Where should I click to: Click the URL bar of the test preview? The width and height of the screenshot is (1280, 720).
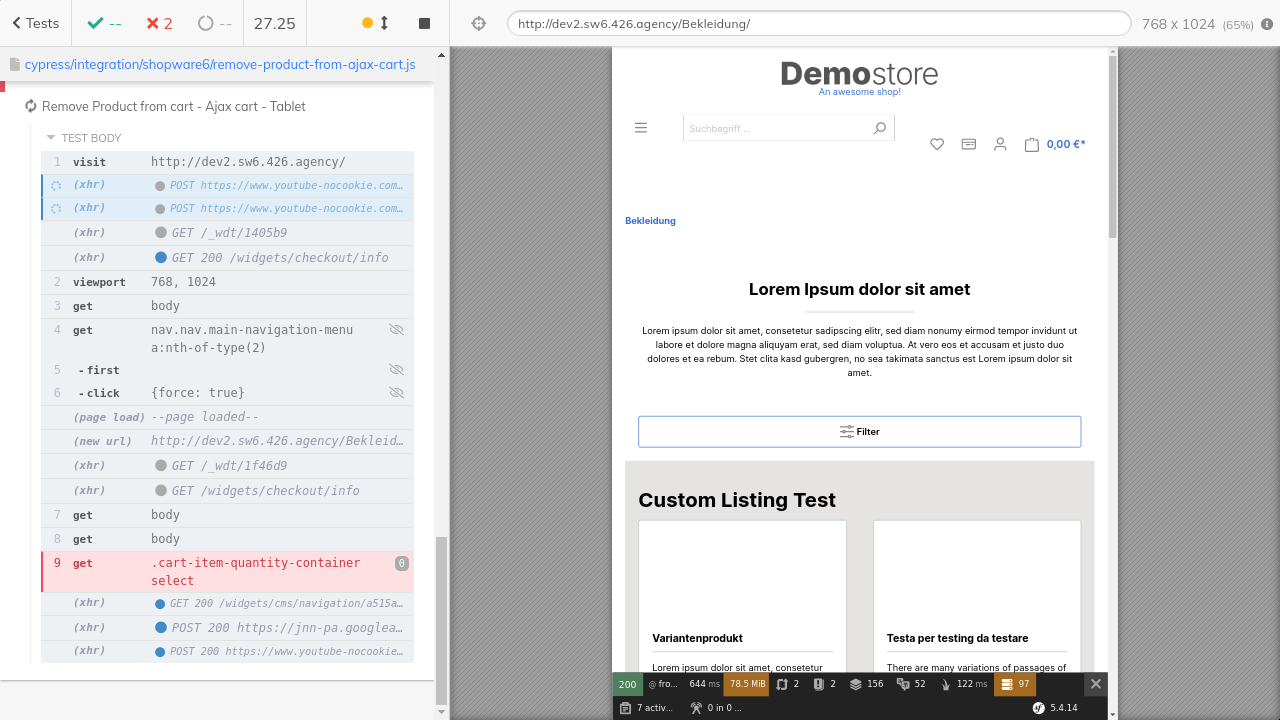[818, 23]
